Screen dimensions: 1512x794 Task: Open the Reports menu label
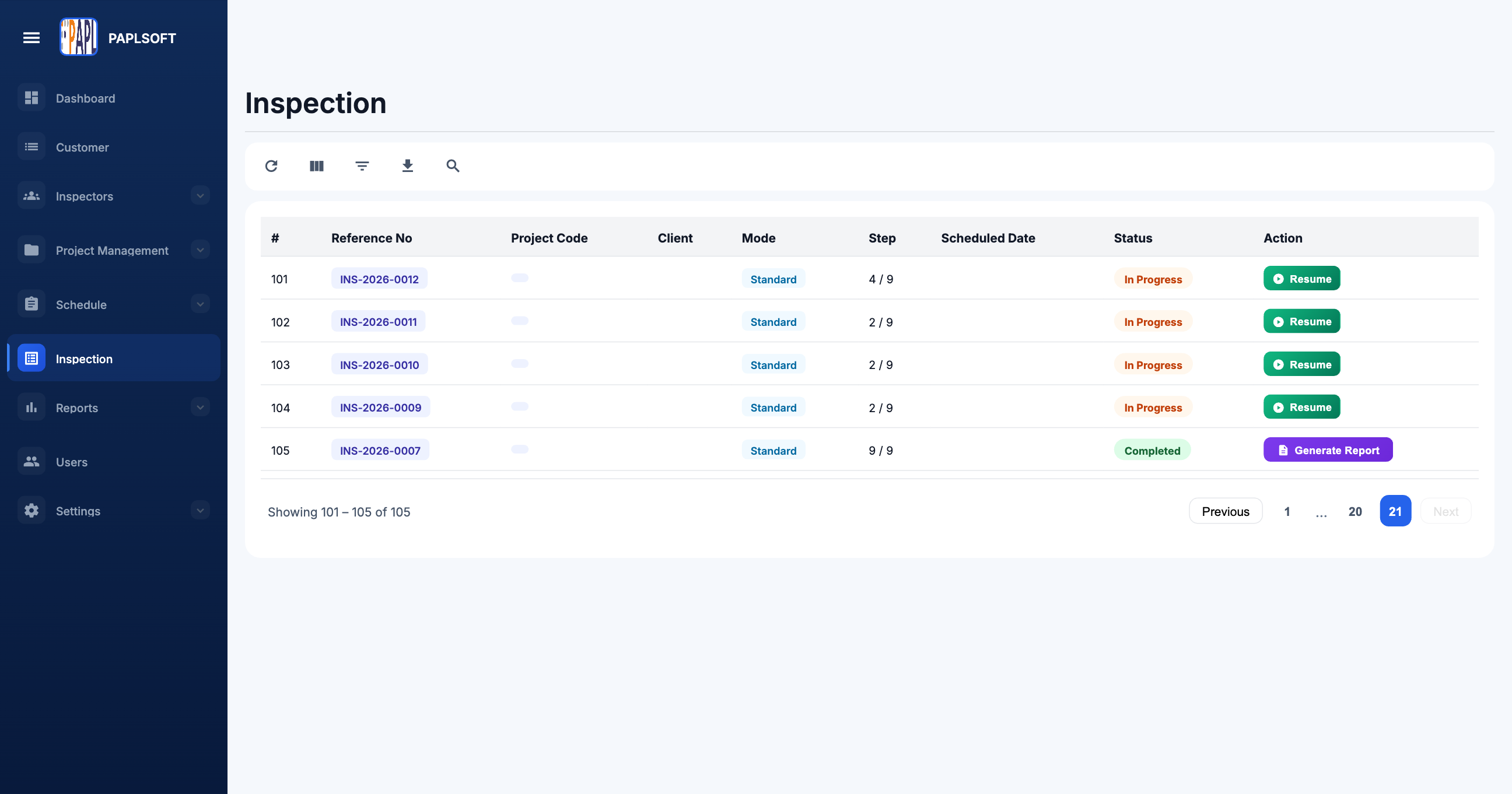pos(77,408)
